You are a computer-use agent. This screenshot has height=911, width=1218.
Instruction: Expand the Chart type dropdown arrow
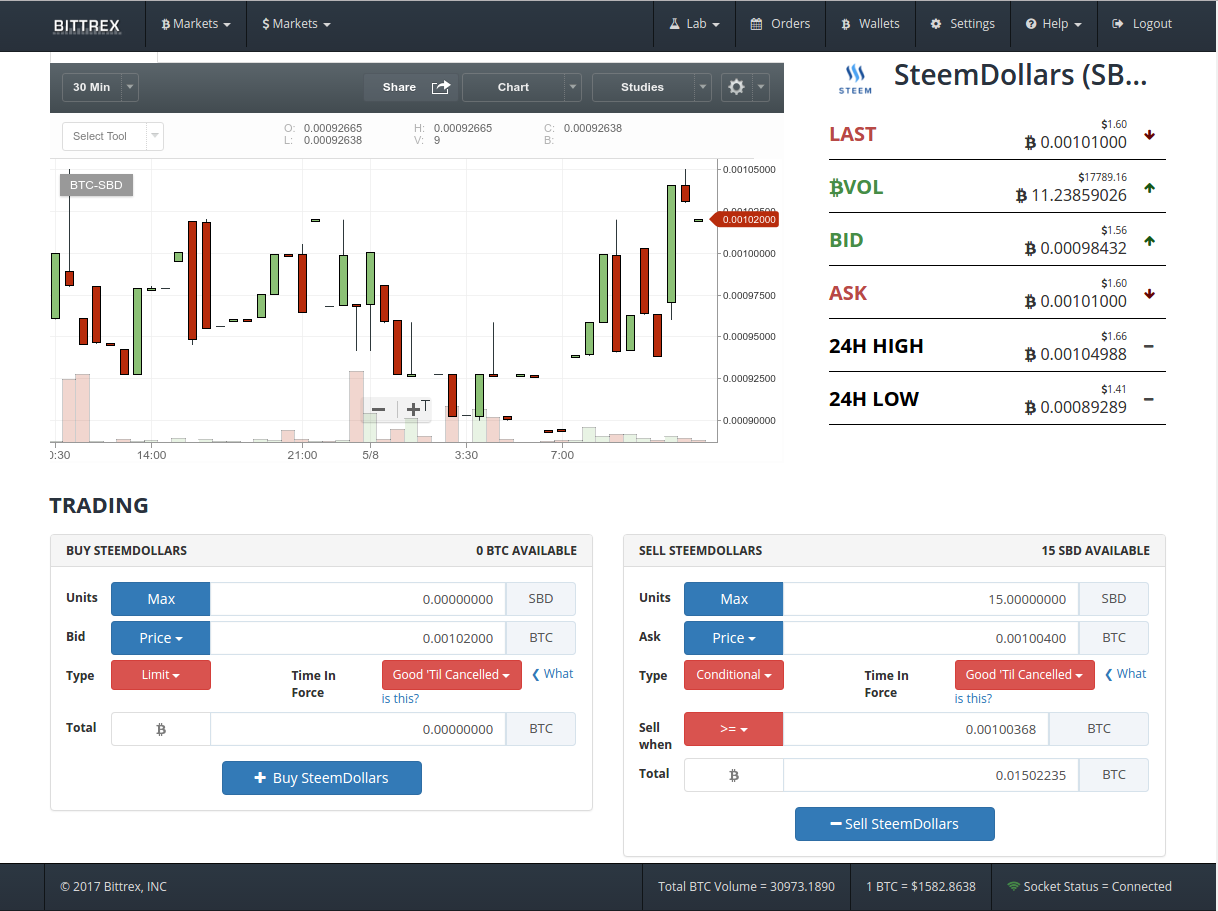click(573, 87)
